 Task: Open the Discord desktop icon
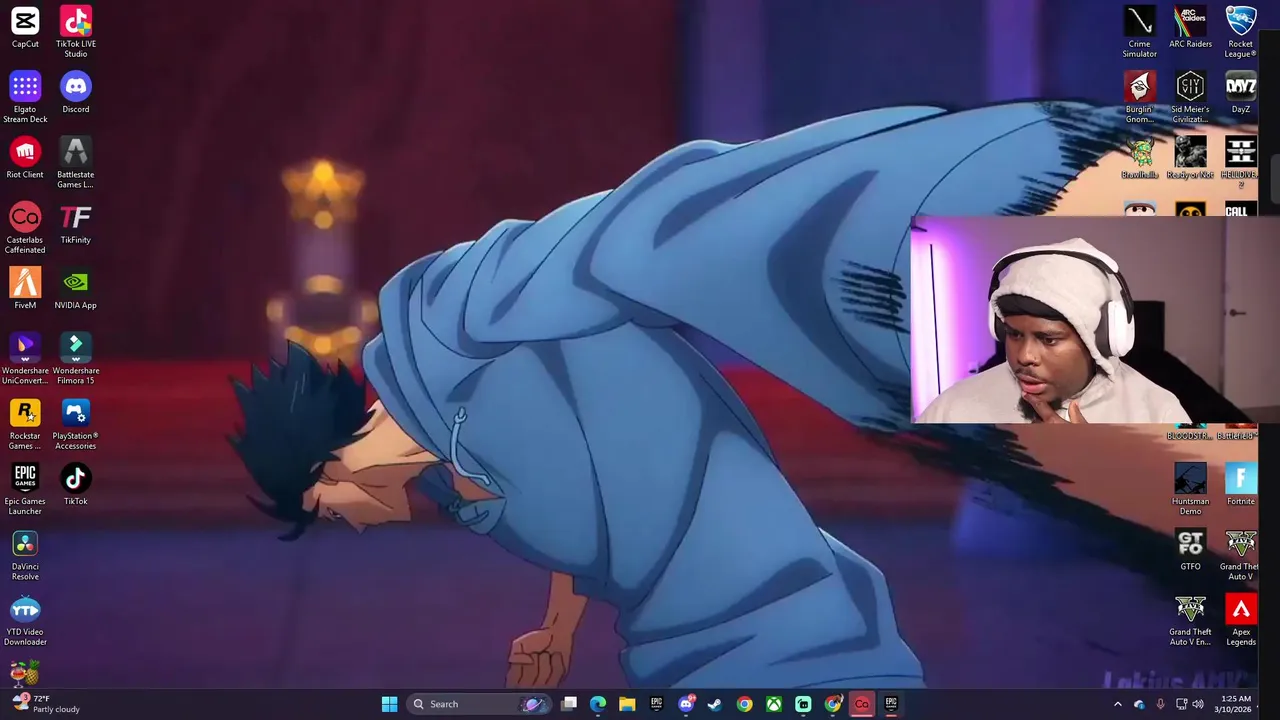[76, 92]
